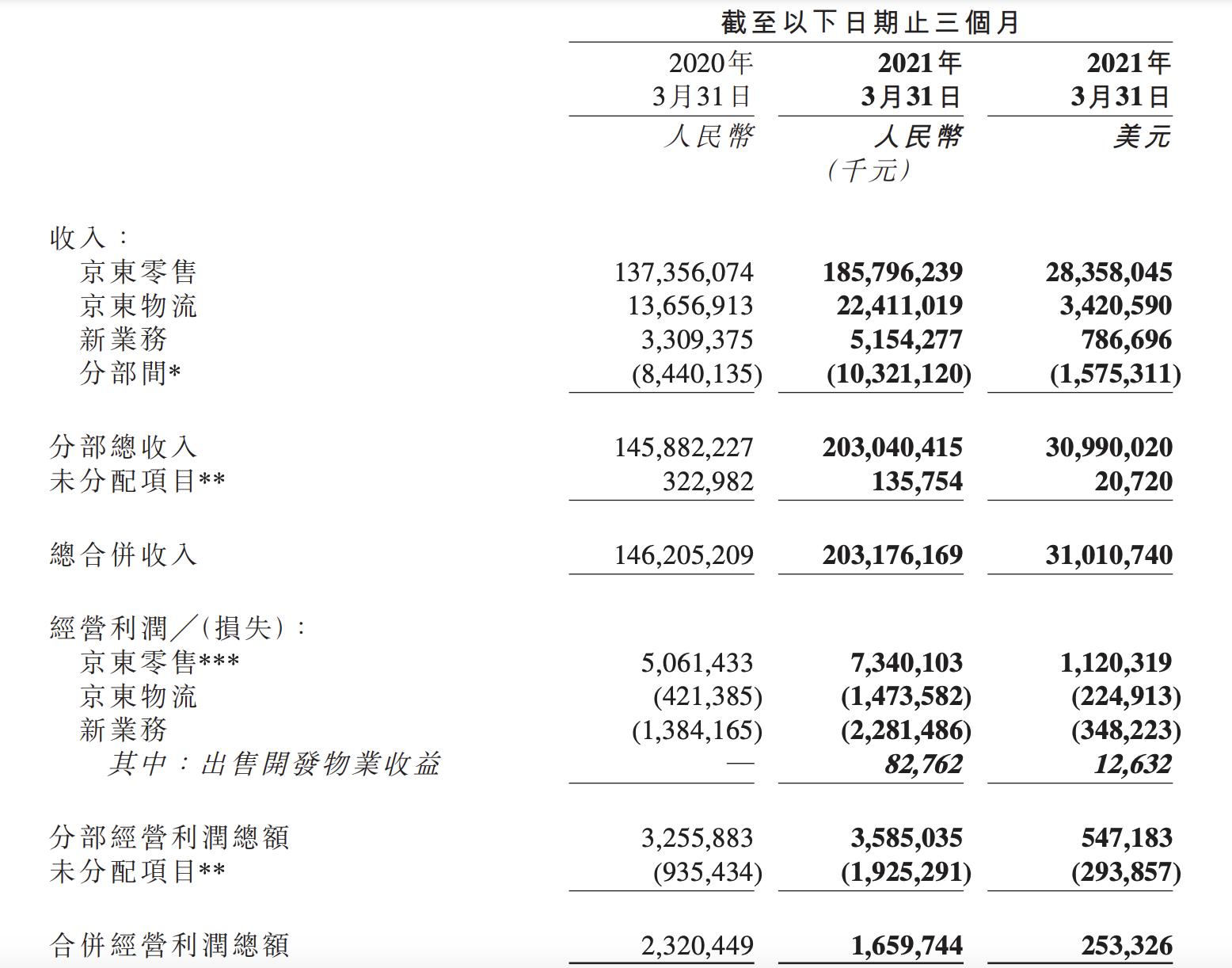
Task: Click the value 203,176,169
Action: (x=892, y=555)
